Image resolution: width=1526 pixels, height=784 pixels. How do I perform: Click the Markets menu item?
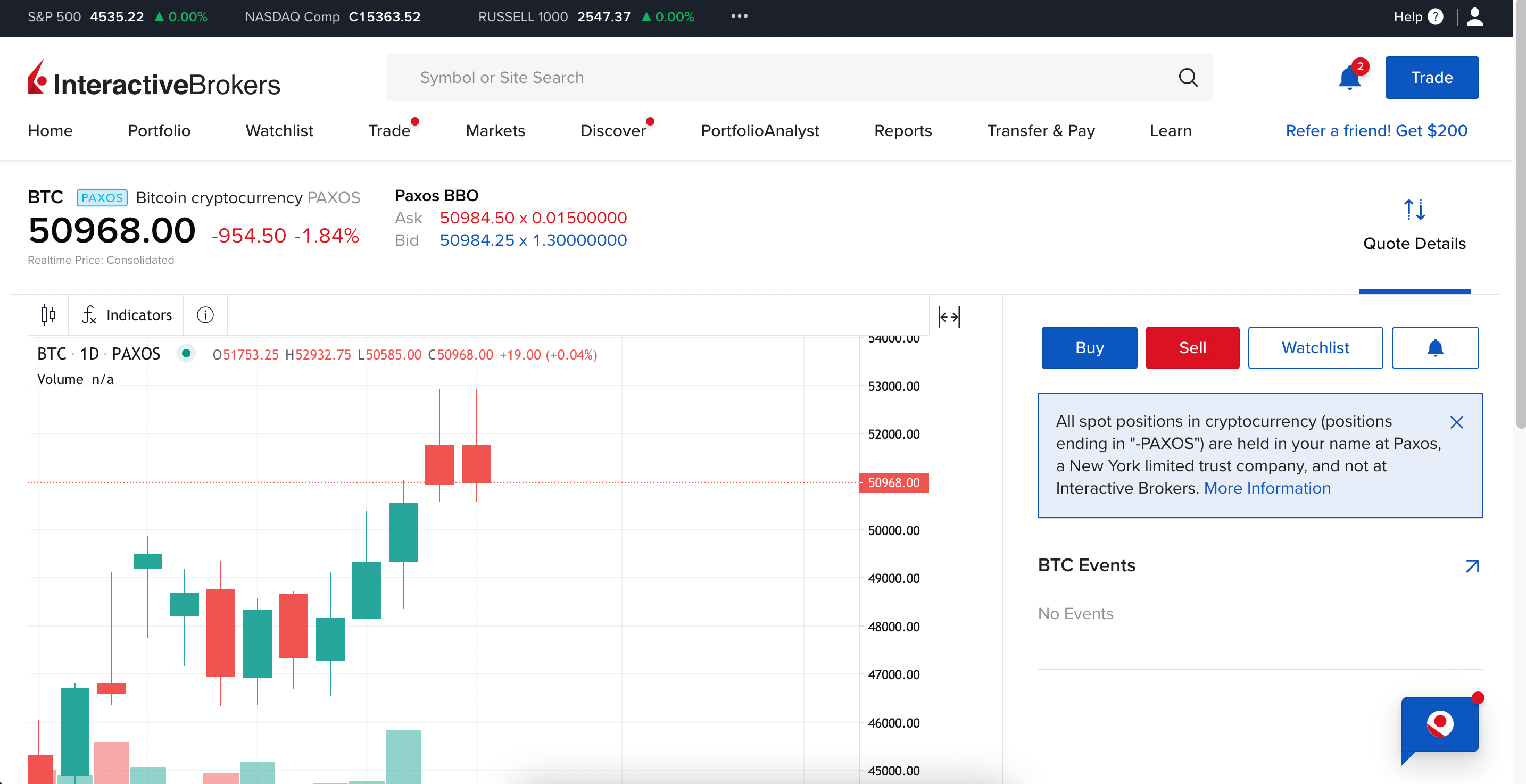(x=495, y=131)
